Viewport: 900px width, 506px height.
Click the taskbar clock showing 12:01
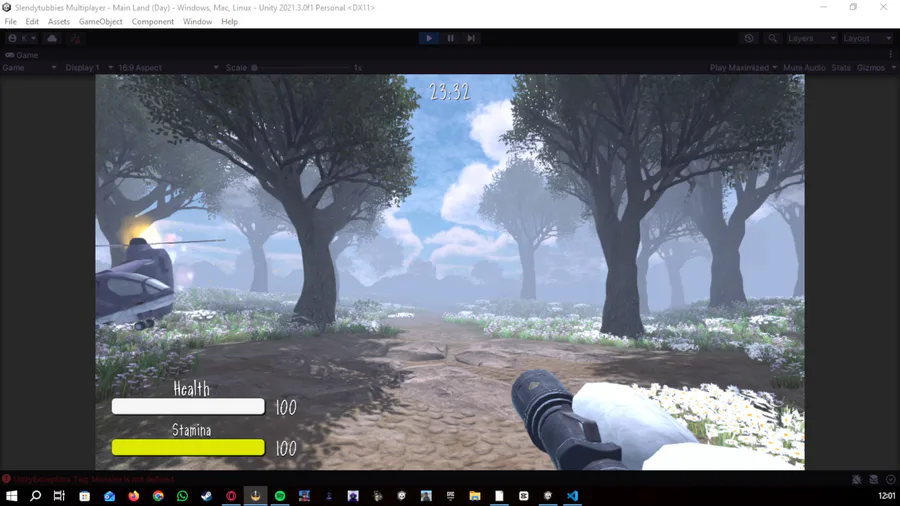(887, 496)
